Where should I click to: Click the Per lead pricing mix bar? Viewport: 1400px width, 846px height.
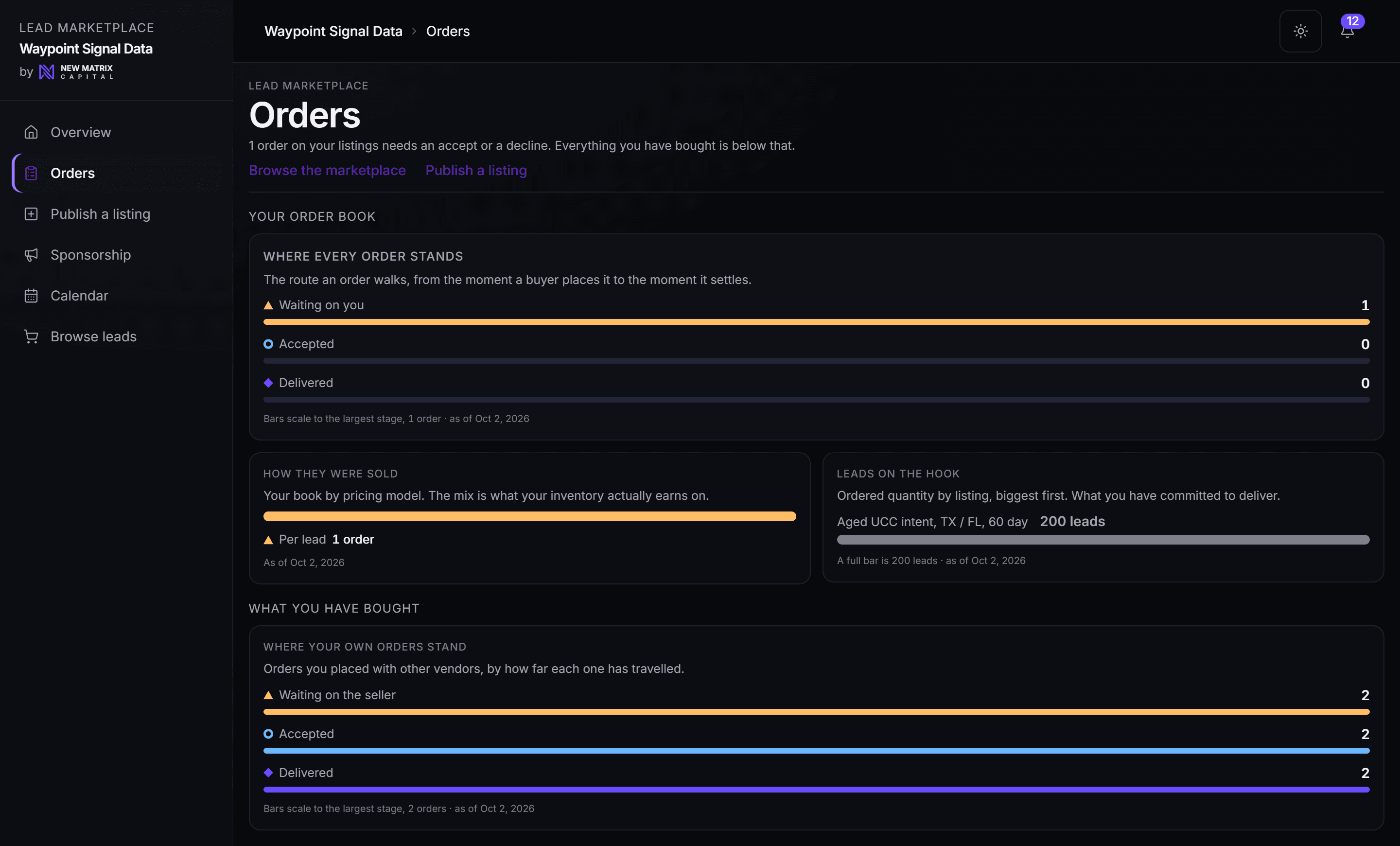point(529,516)
